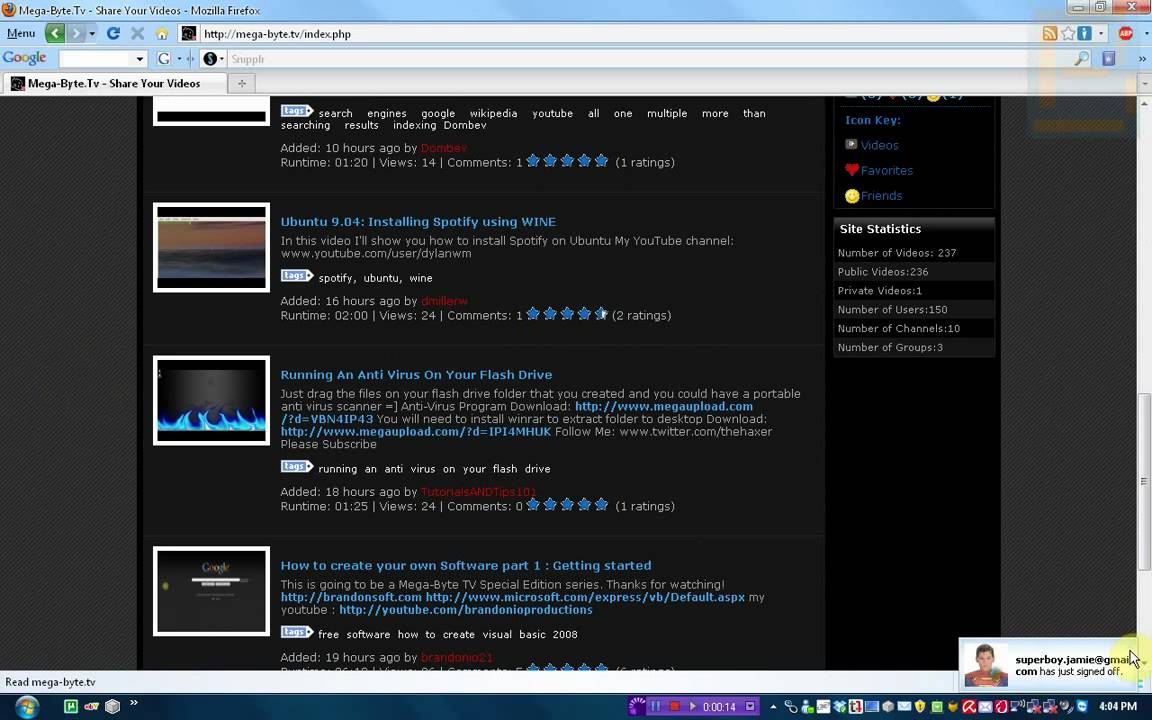Click the Spotify video thumbnail
The image size is (1152, 720).
point(212,248)
